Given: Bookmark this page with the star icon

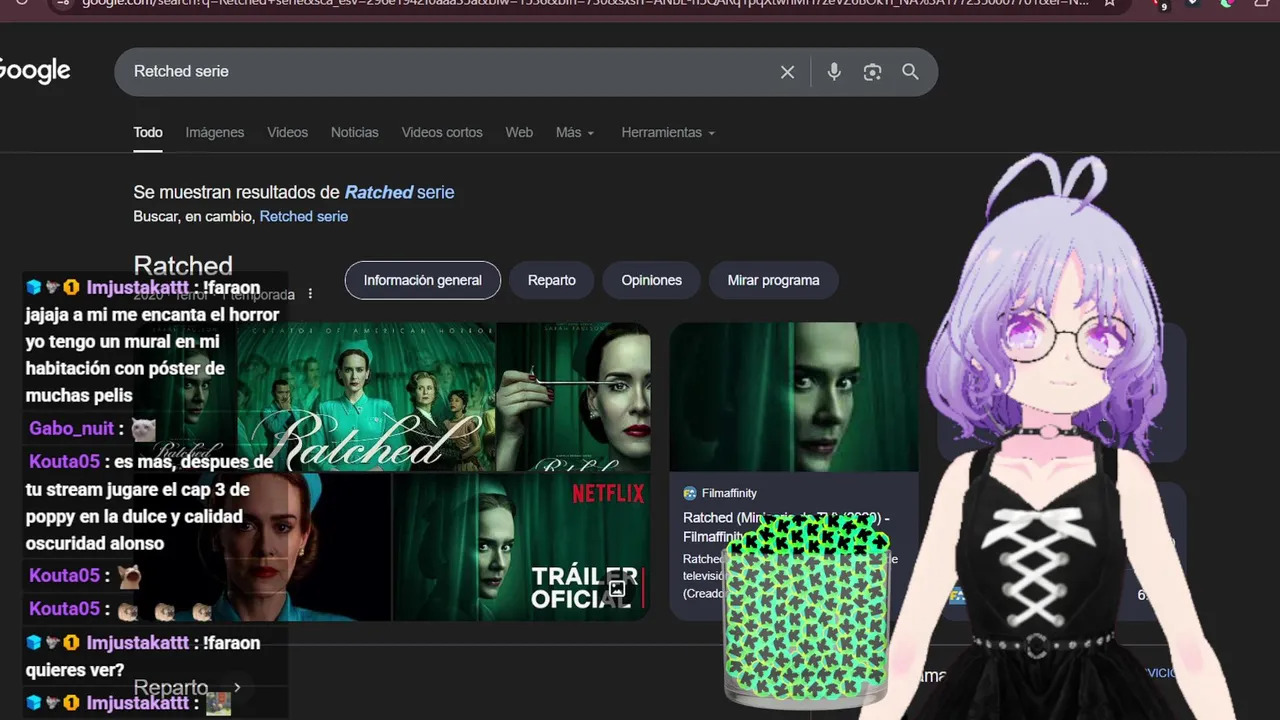Looking at the screenshot, I should point(1109,3).
